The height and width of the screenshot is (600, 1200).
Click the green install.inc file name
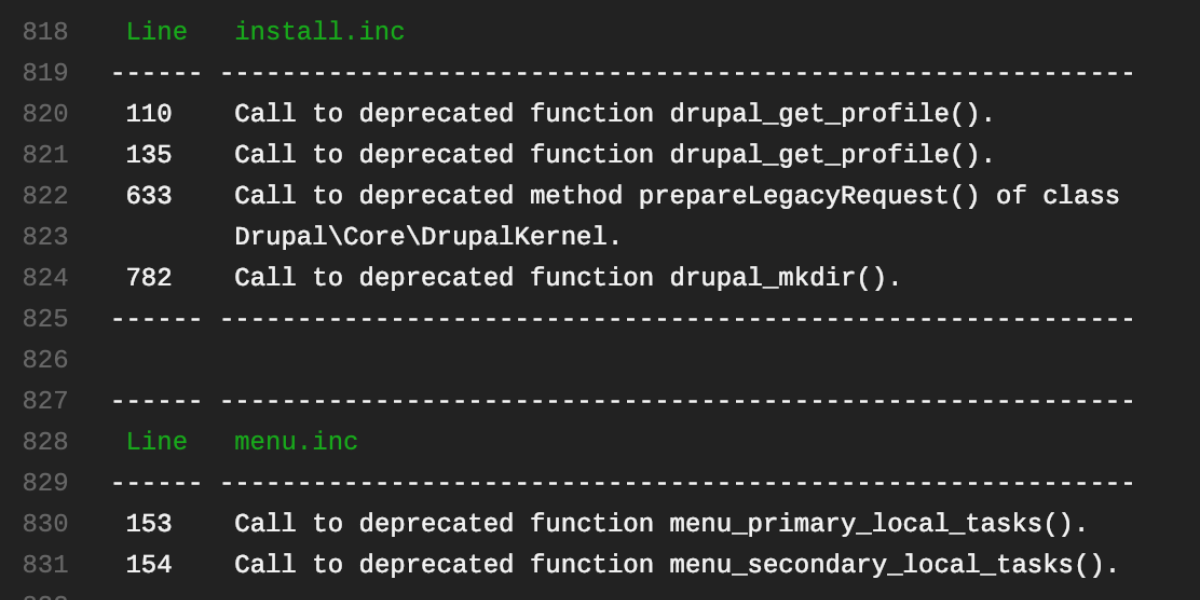319,32
